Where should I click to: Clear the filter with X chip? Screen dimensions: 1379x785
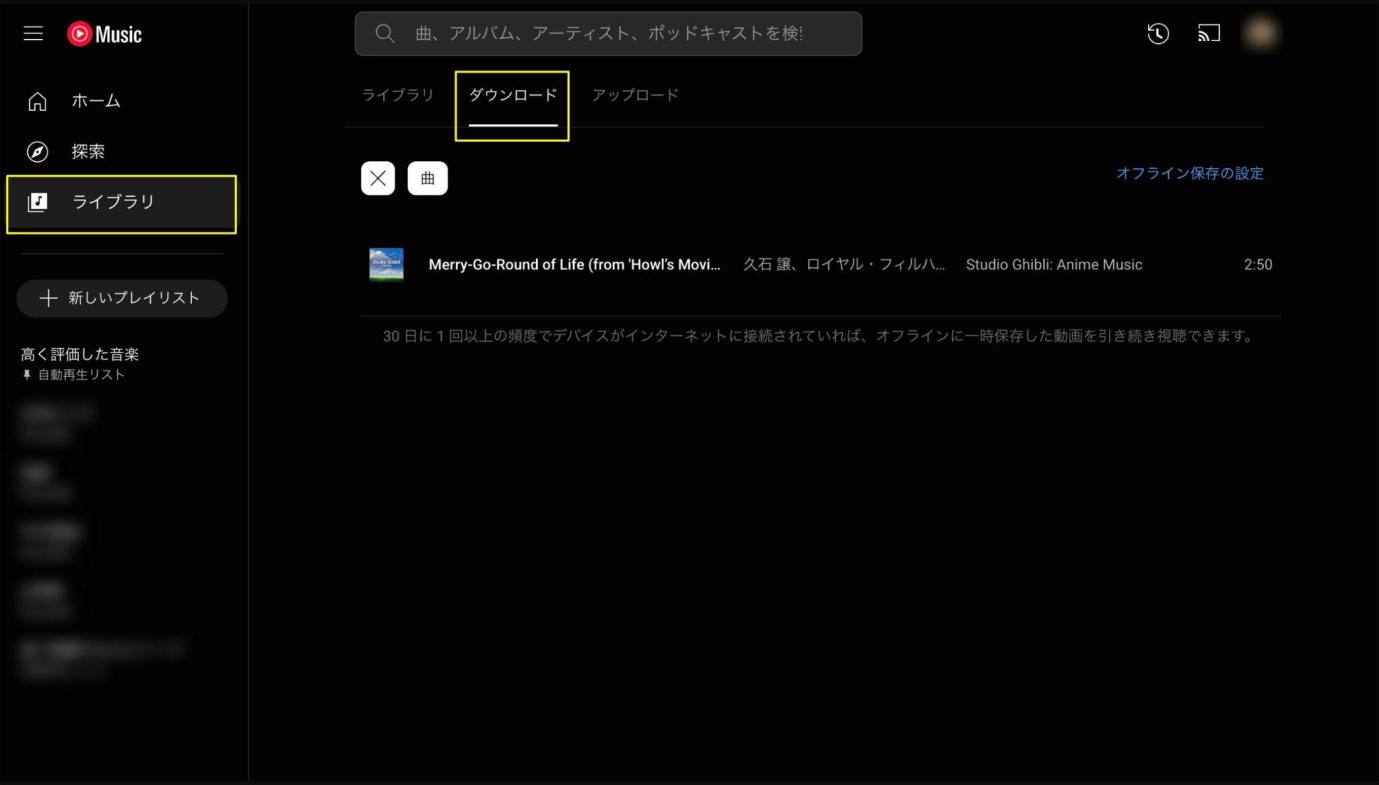pyautogui.click(x=378, y=178)
